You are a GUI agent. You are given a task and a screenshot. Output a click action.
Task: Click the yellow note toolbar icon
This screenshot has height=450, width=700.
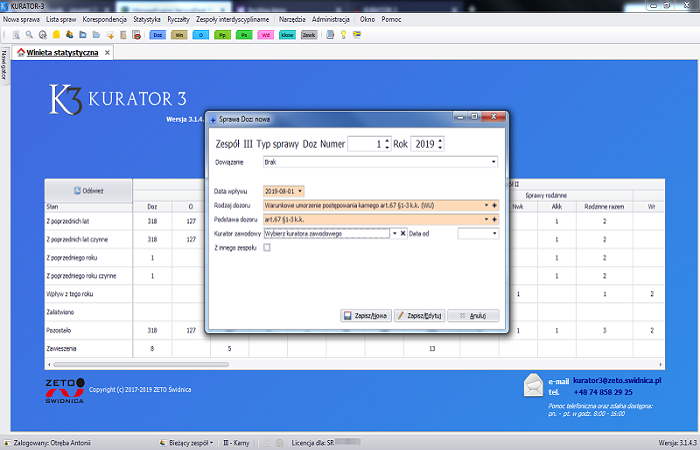pyautogui.click(x=56, y=34)
